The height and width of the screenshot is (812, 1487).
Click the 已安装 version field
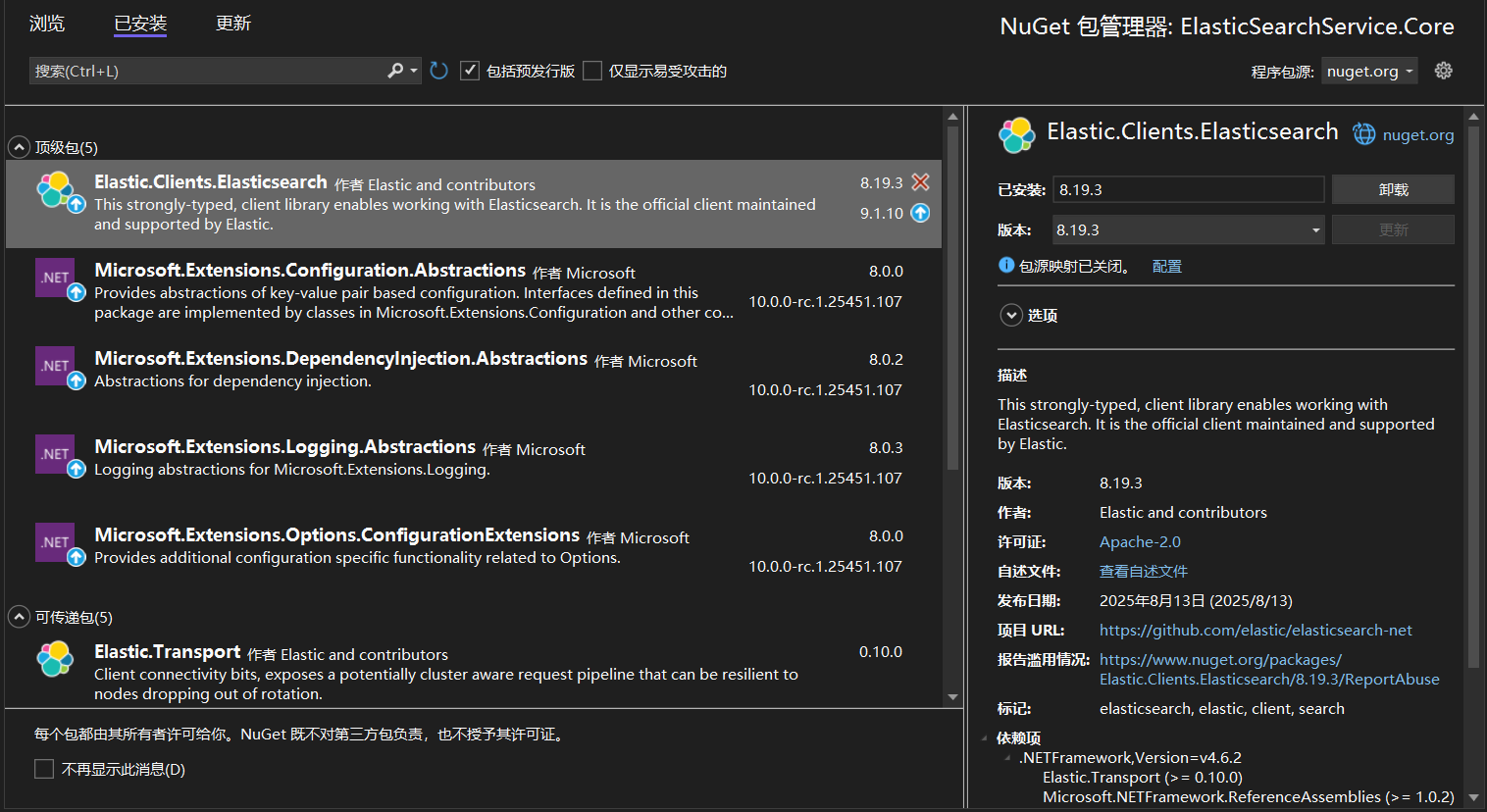point(1188,189)
